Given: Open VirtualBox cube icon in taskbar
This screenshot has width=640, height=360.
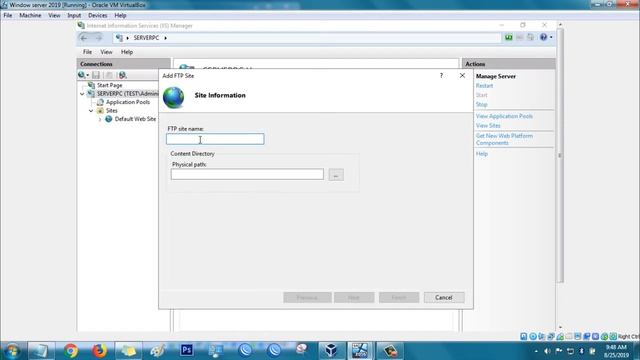Looking at the screenshot, I should click(x=331, y=351).
